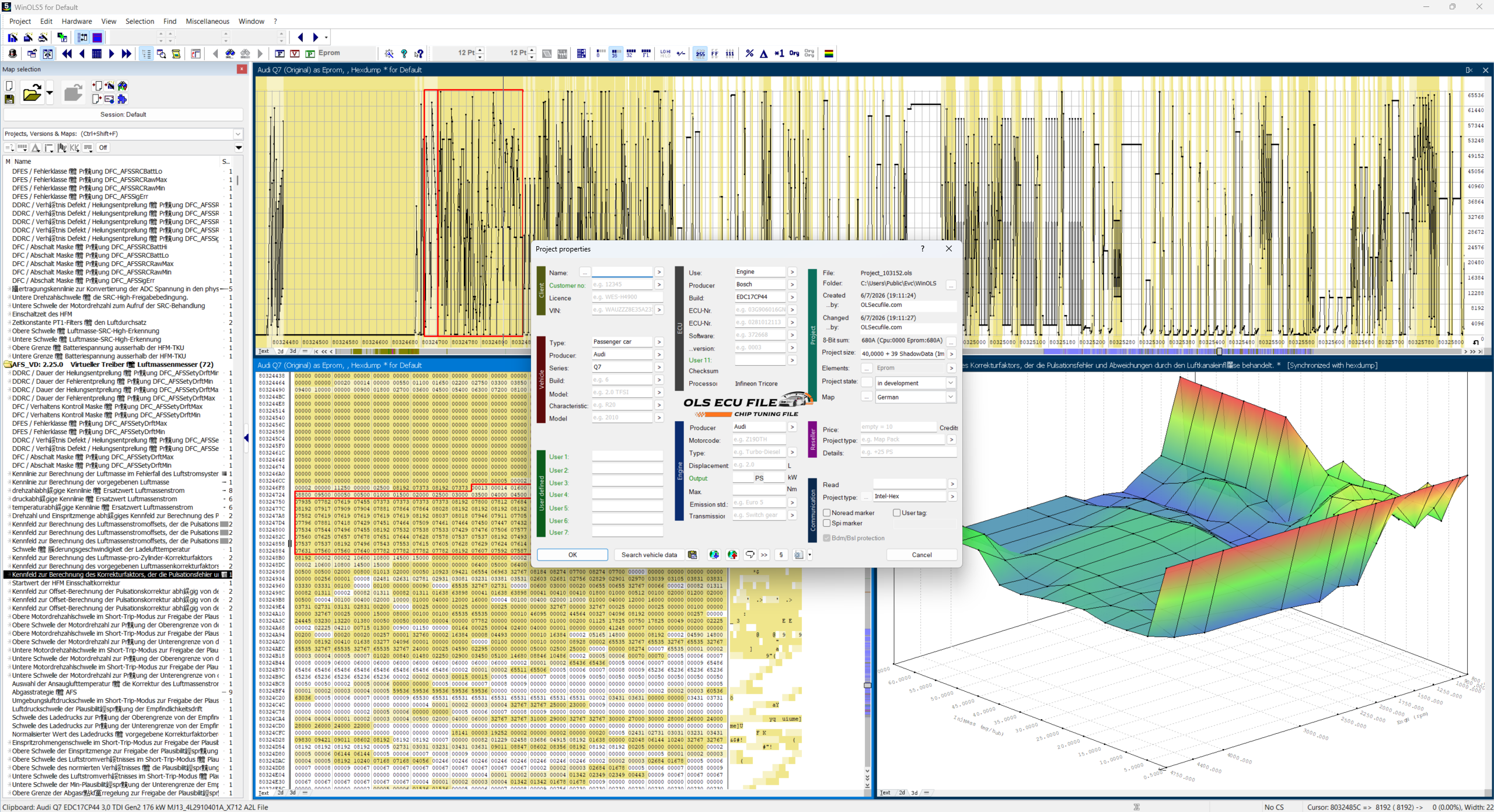Click the F window toolbar icon
This screenshot has height=812, width=1494.
[280, 54]
